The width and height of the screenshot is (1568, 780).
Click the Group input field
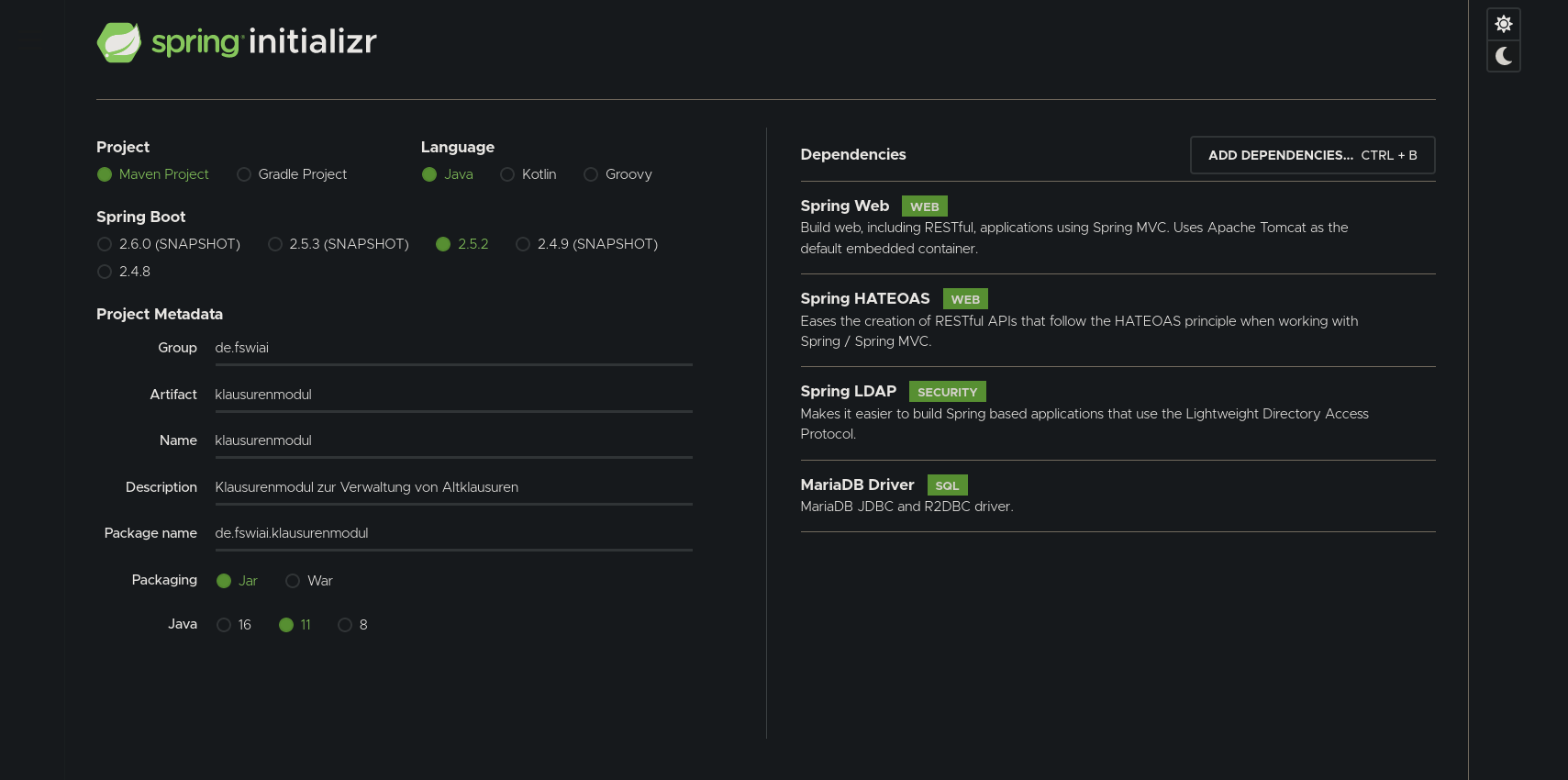(453, 348)
